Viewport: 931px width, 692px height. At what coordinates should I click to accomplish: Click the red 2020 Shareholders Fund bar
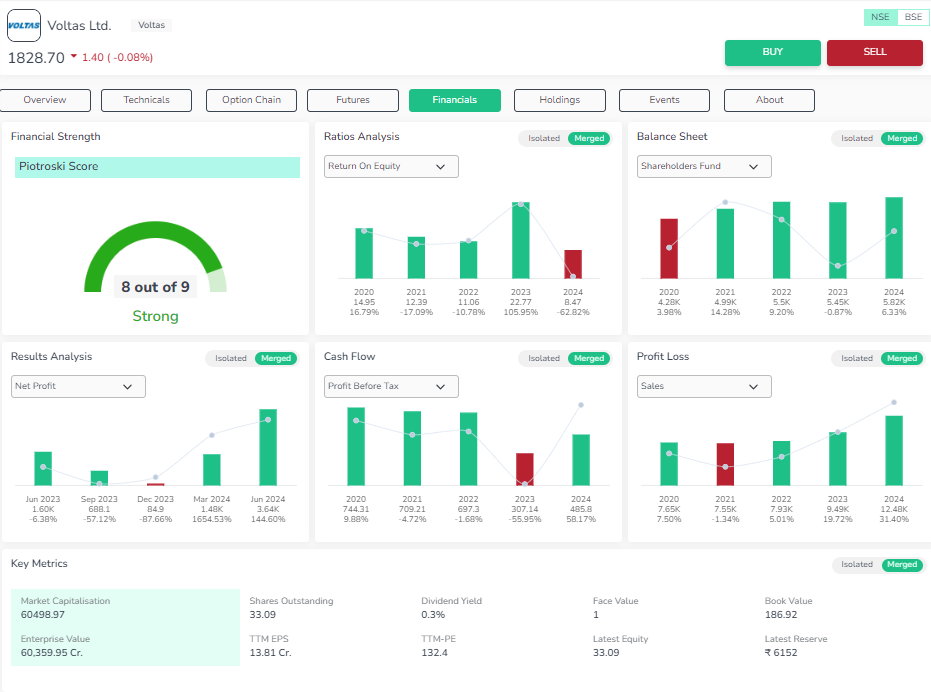point(669,249)
